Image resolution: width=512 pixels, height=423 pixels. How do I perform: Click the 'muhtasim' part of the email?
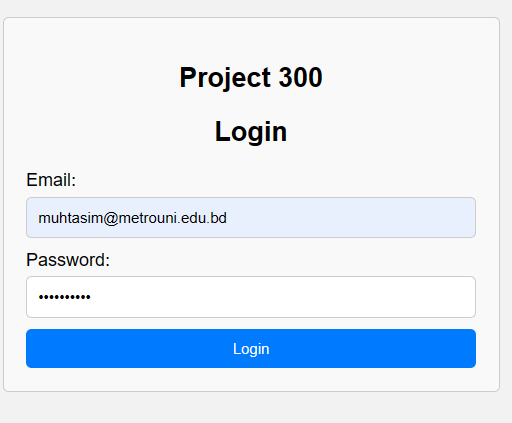tap(71, 218)
